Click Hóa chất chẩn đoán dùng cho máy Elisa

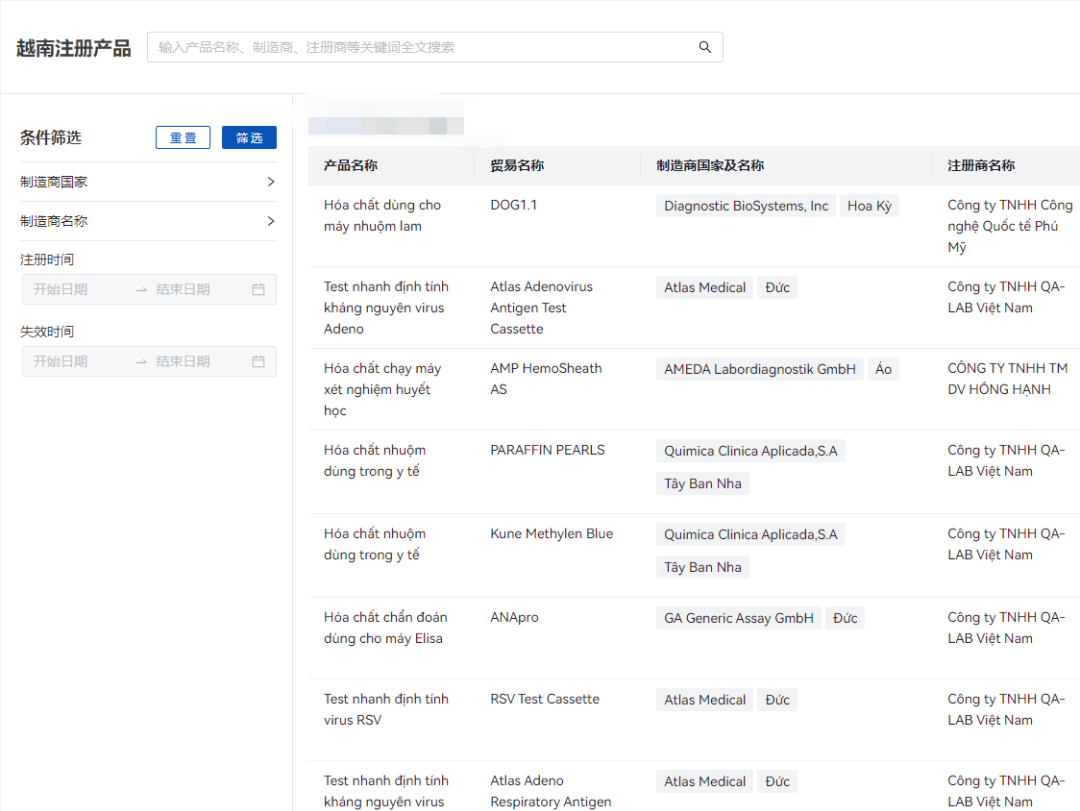click(x=386, y=628)
